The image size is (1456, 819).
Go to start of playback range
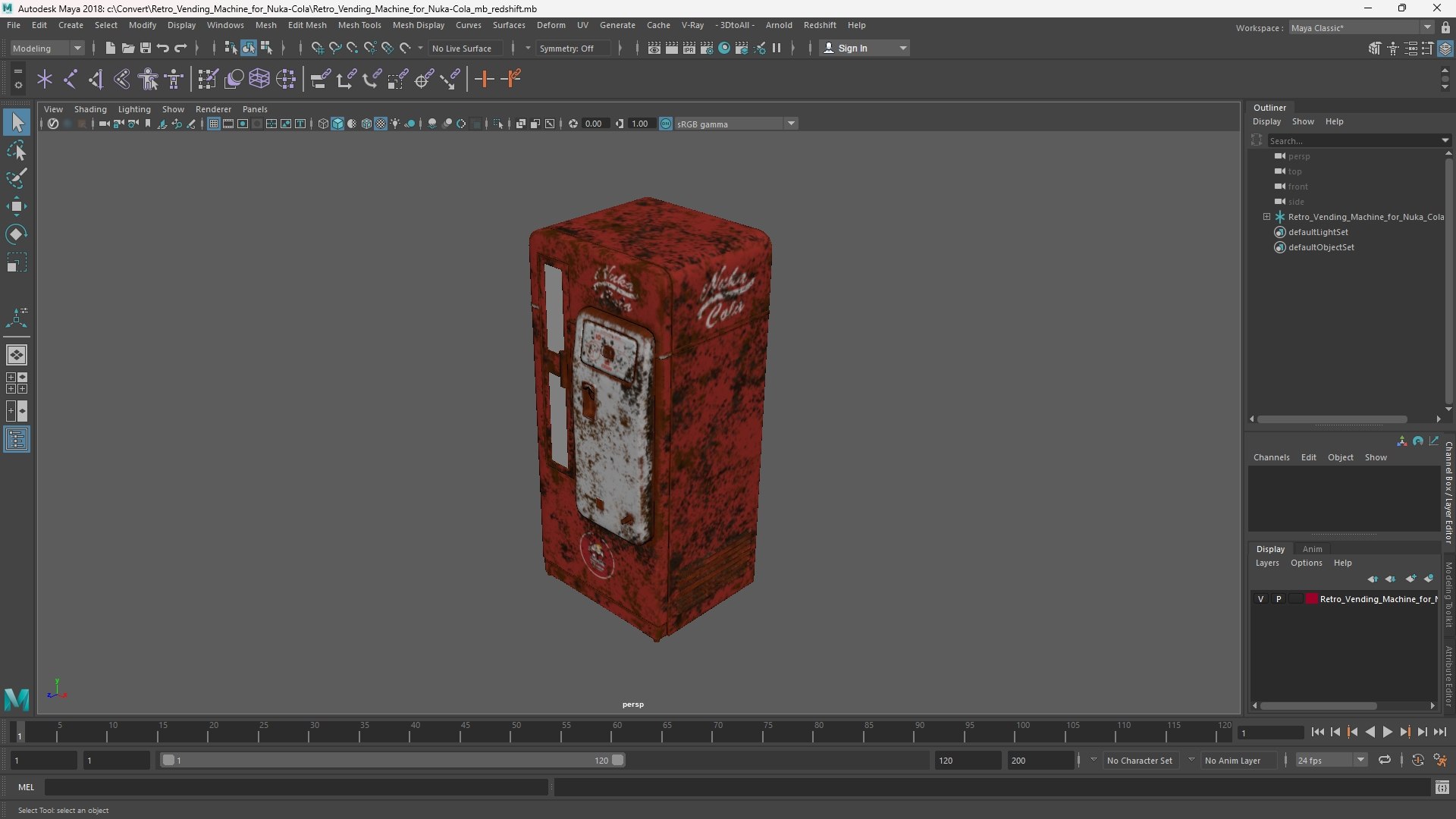tap(1318, 732)
